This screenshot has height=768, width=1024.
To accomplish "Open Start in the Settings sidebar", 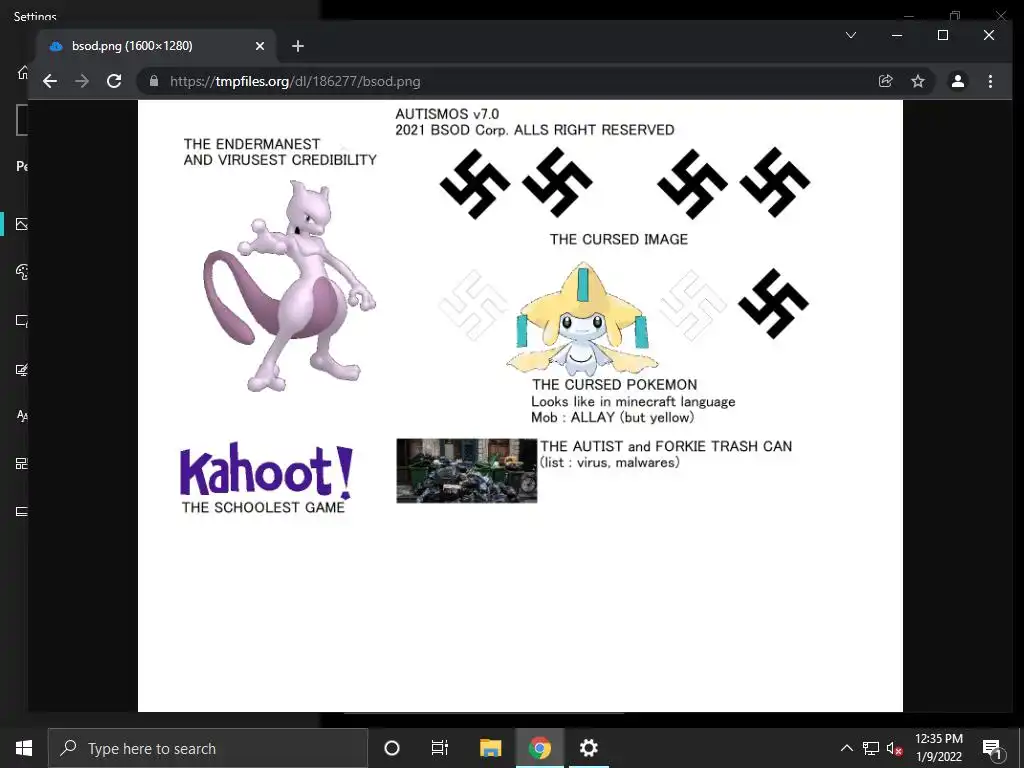I will [x=22, y=464].
